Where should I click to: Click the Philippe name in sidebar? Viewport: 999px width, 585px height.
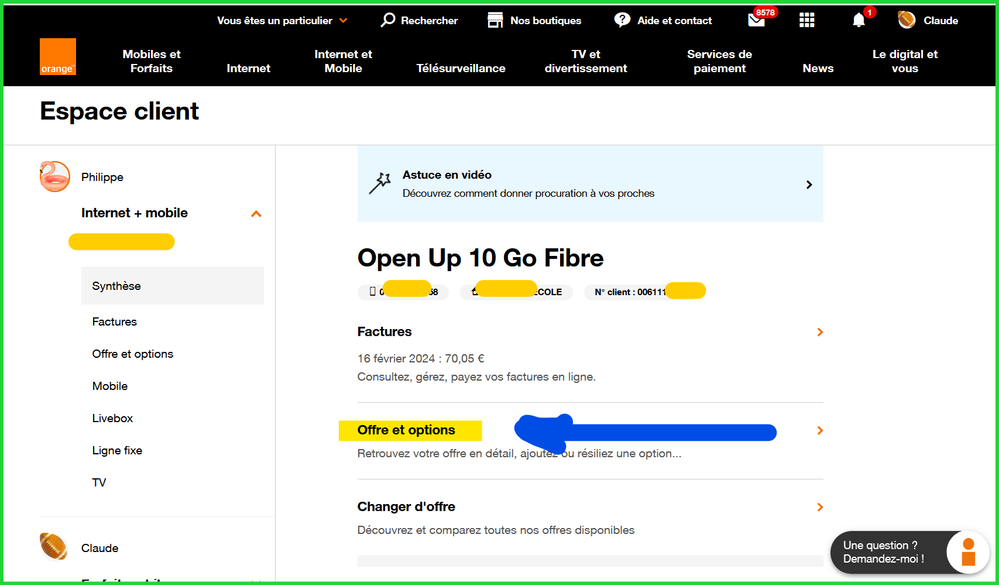(x=102, y=177)
